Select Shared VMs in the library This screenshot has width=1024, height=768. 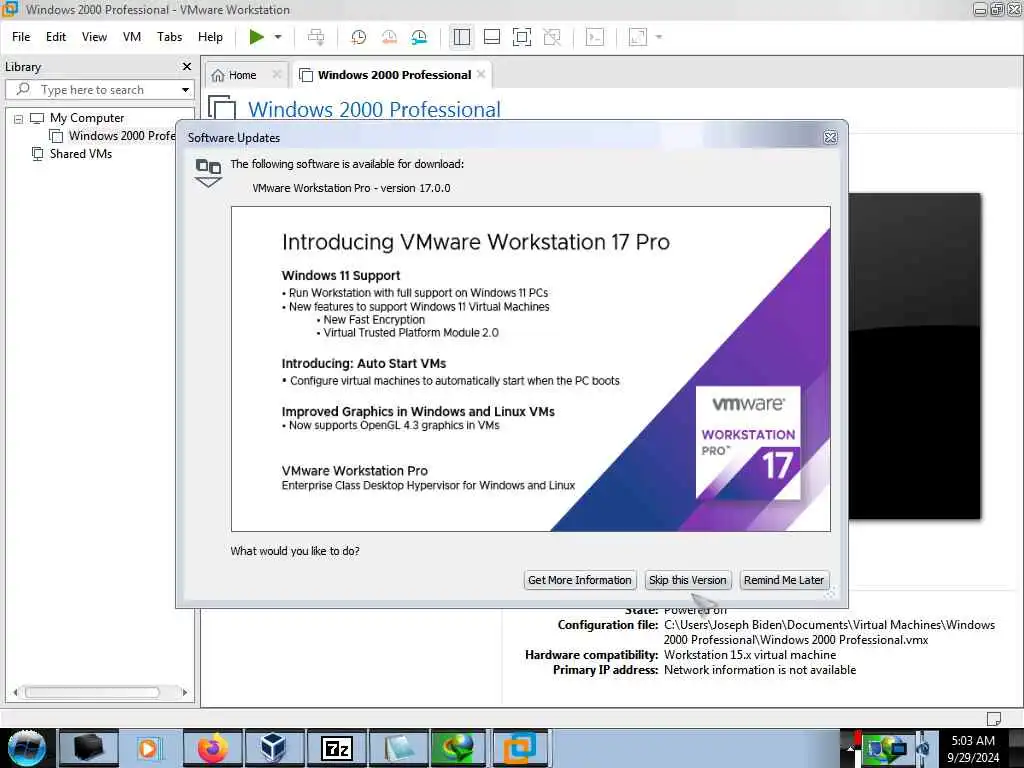coord(80,154)
